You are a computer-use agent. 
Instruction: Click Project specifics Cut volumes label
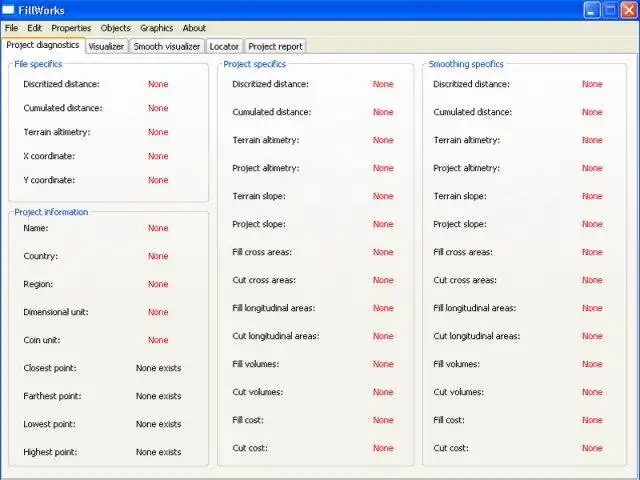coord(258,392)
